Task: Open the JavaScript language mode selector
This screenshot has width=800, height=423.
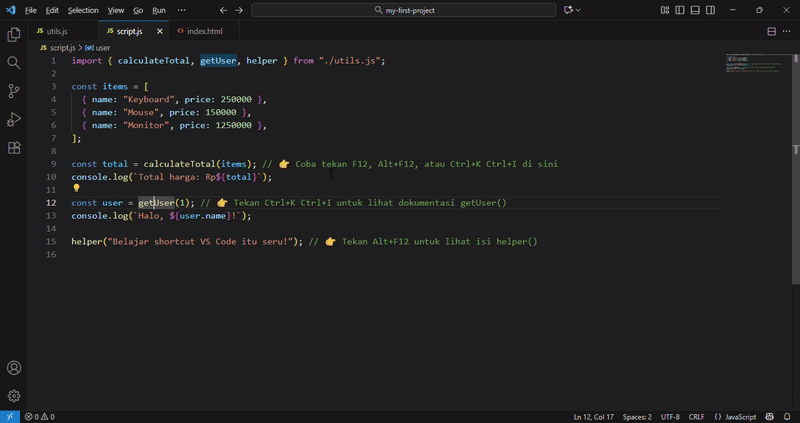Action: pyautogui.click(x=736, y=417)
